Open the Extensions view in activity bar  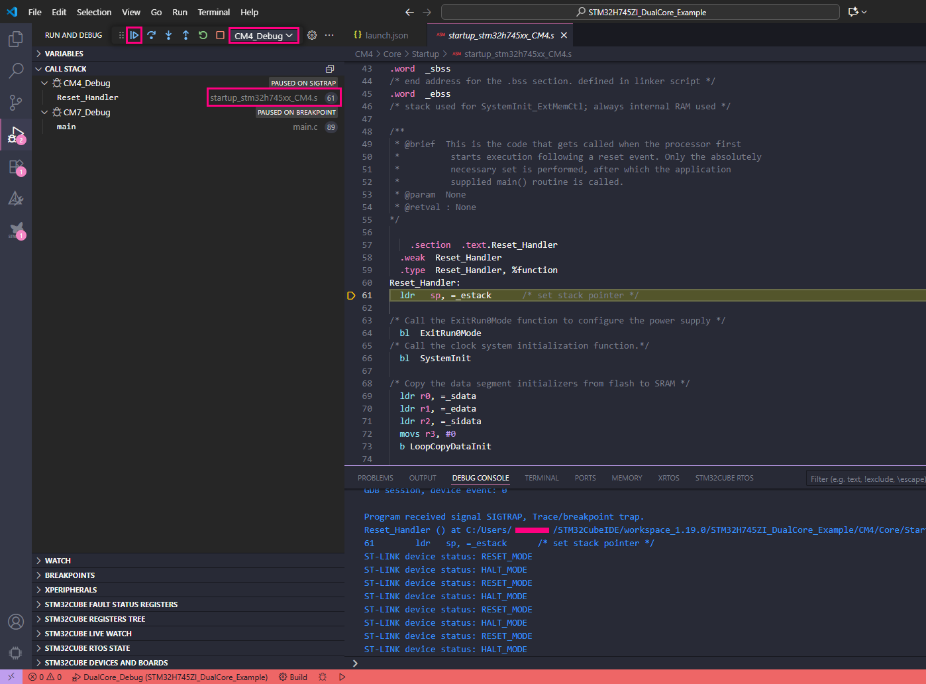point(16,166)
